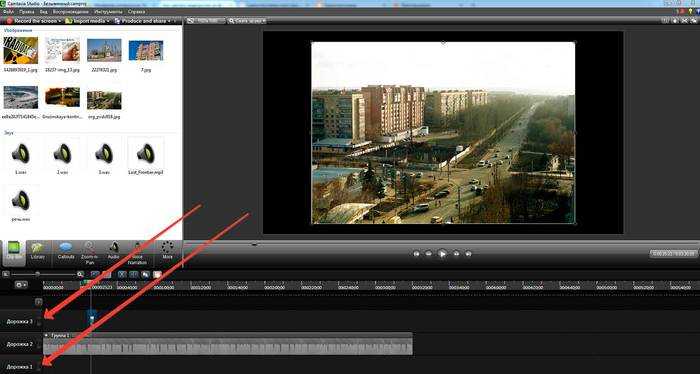Switch to the Clip Bin tab
Screen dimensions: 700x374
pyautogui.click(x=14, y=252)
